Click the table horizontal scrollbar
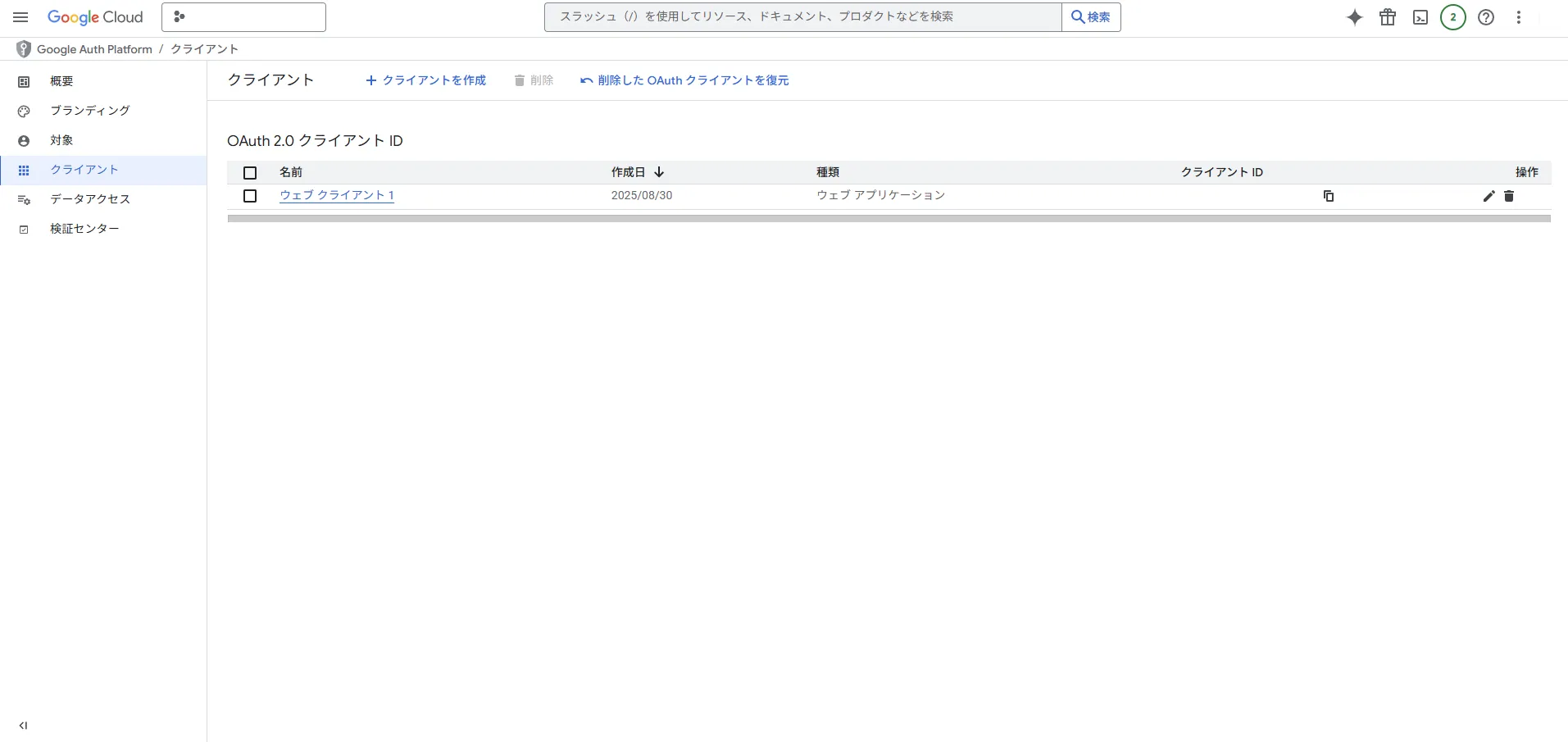 (889, 219)
